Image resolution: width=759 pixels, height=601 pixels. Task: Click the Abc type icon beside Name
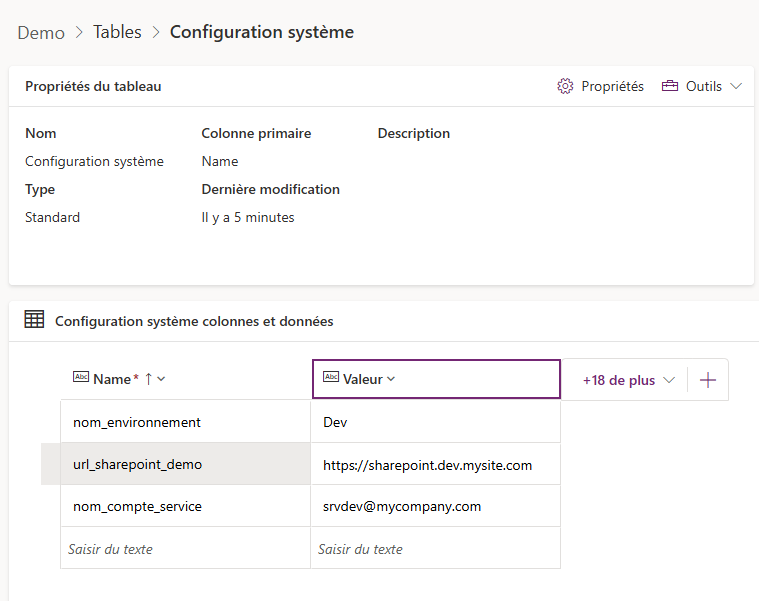81,377
